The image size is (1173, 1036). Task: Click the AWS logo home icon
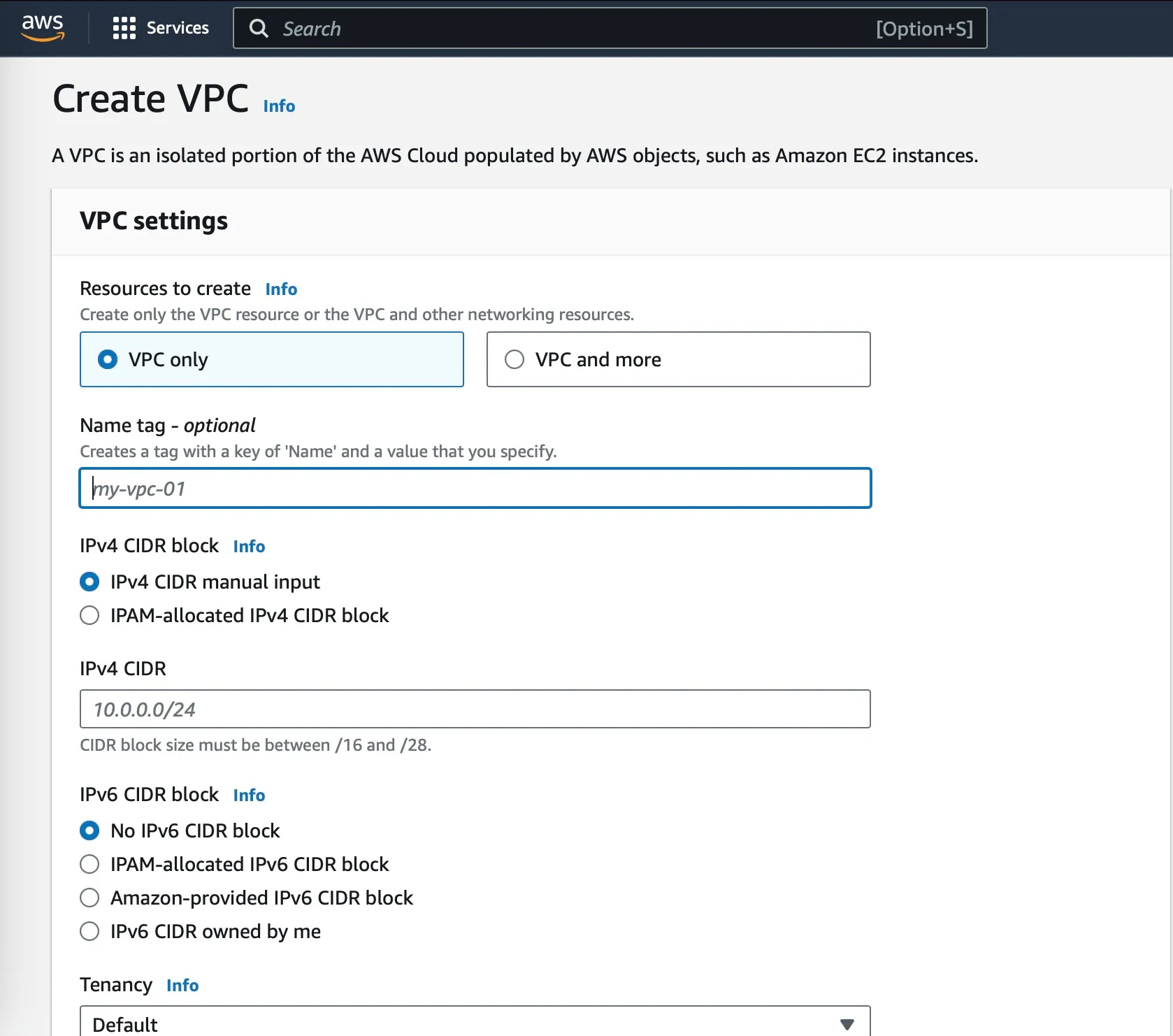coord(43,28)
